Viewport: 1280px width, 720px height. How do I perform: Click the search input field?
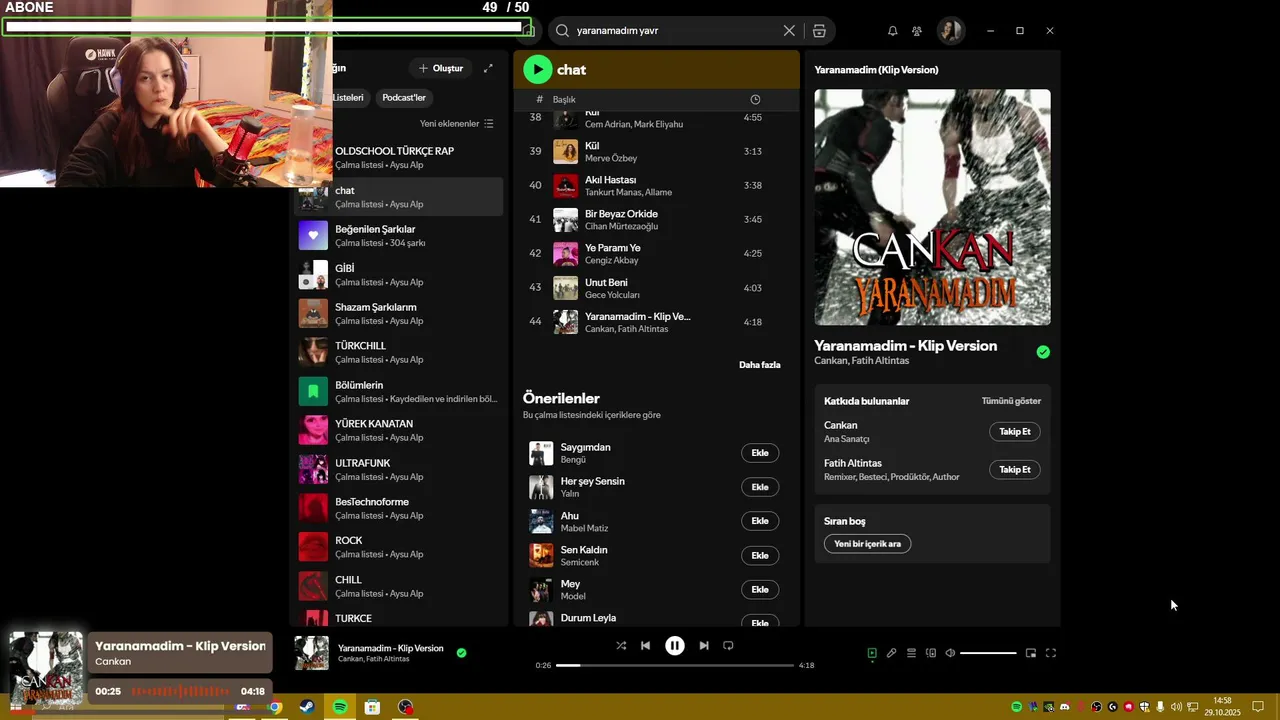(x=675, y=31)
